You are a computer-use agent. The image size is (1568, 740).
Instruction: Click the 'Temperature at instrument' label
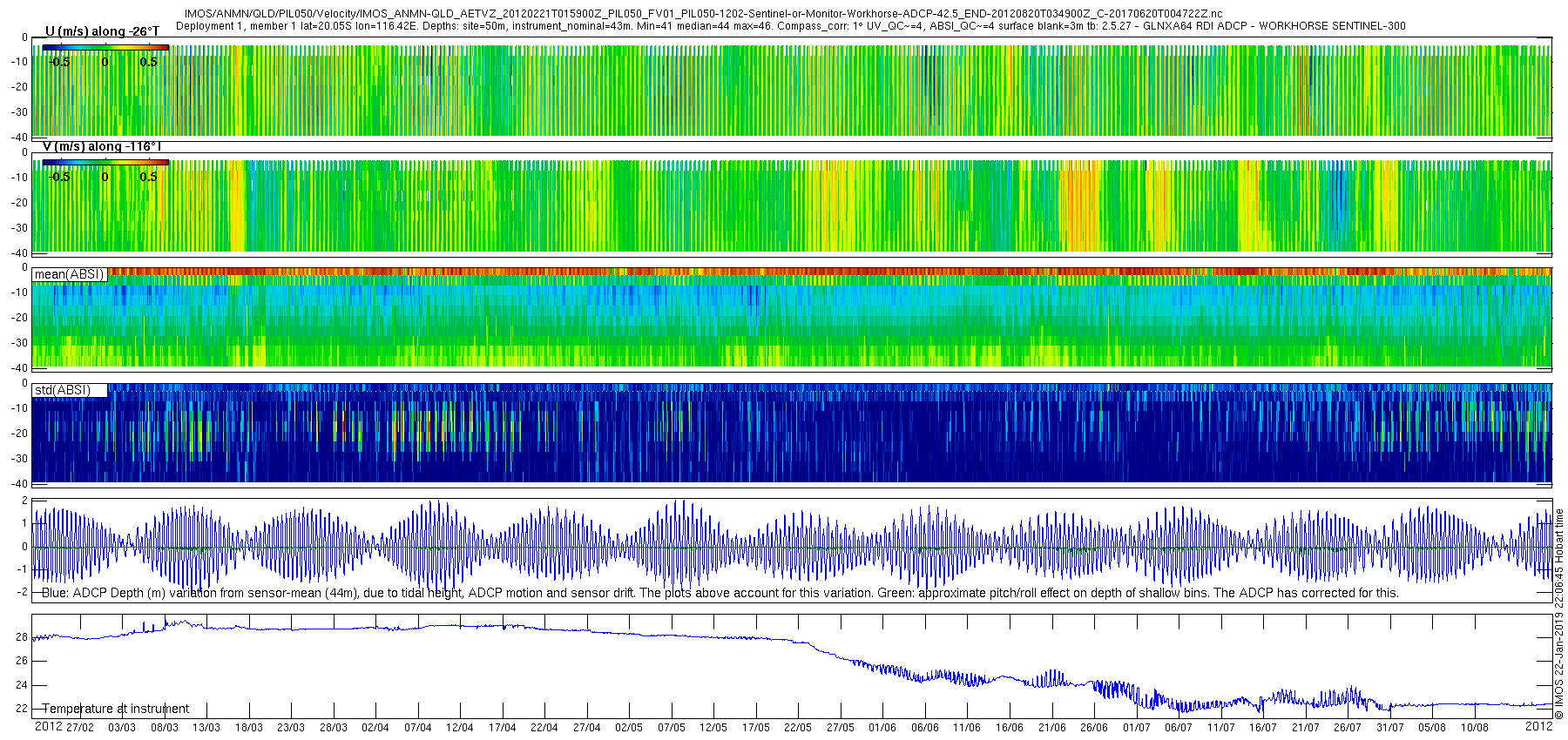click(x=116, y=709)
